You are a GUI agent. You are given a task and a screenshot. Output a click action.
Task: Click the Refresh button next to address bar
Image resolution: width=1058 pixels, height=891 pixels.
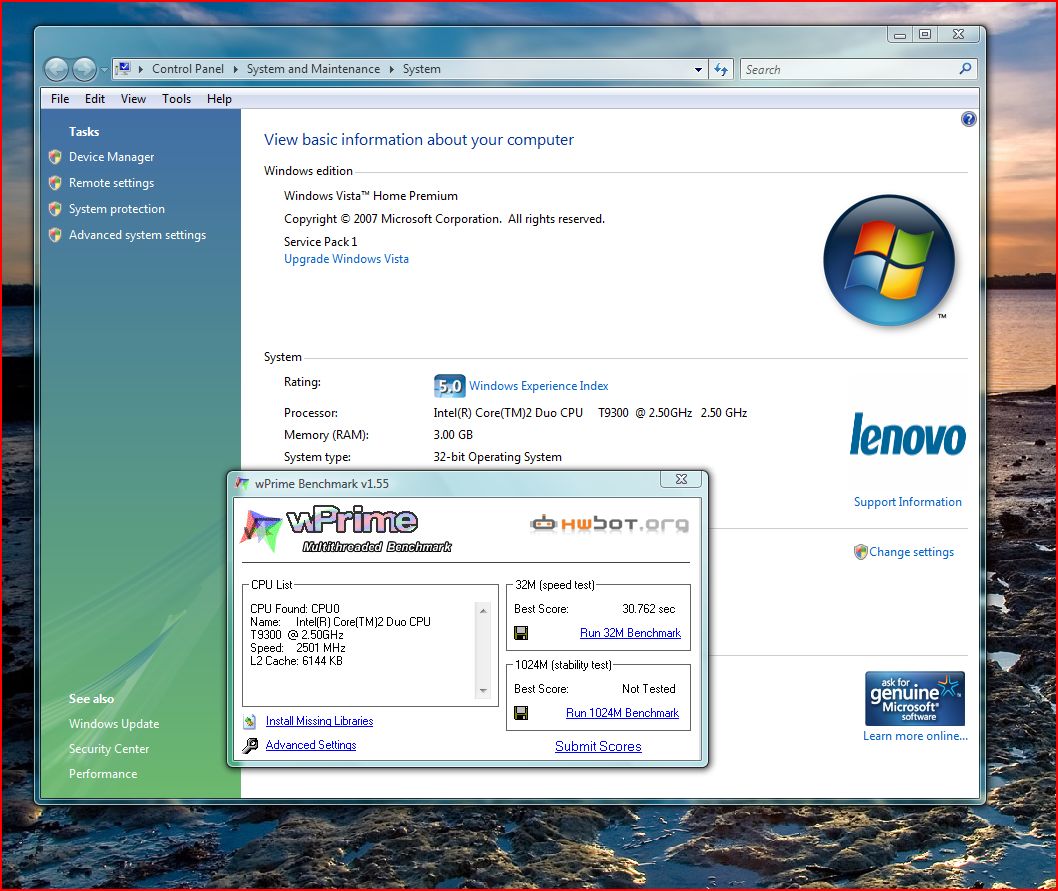pyautogui.click(x=721, y=70)
